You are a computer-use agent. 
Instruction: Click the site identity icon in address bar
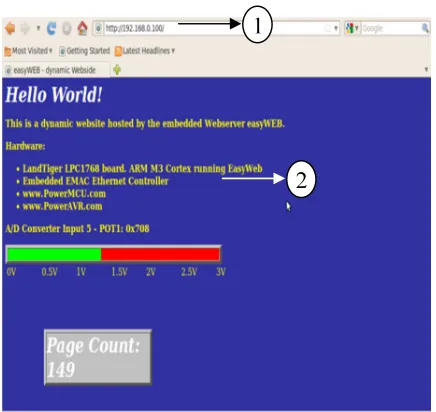tap(98, 28)
